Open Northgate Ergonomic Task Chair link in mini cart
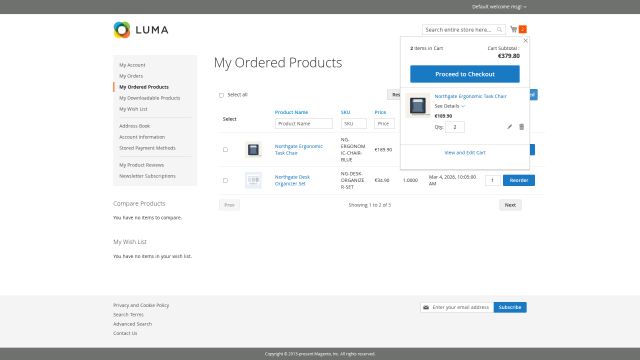The width and height of the screenshot is (640, 360). (470, 96)
